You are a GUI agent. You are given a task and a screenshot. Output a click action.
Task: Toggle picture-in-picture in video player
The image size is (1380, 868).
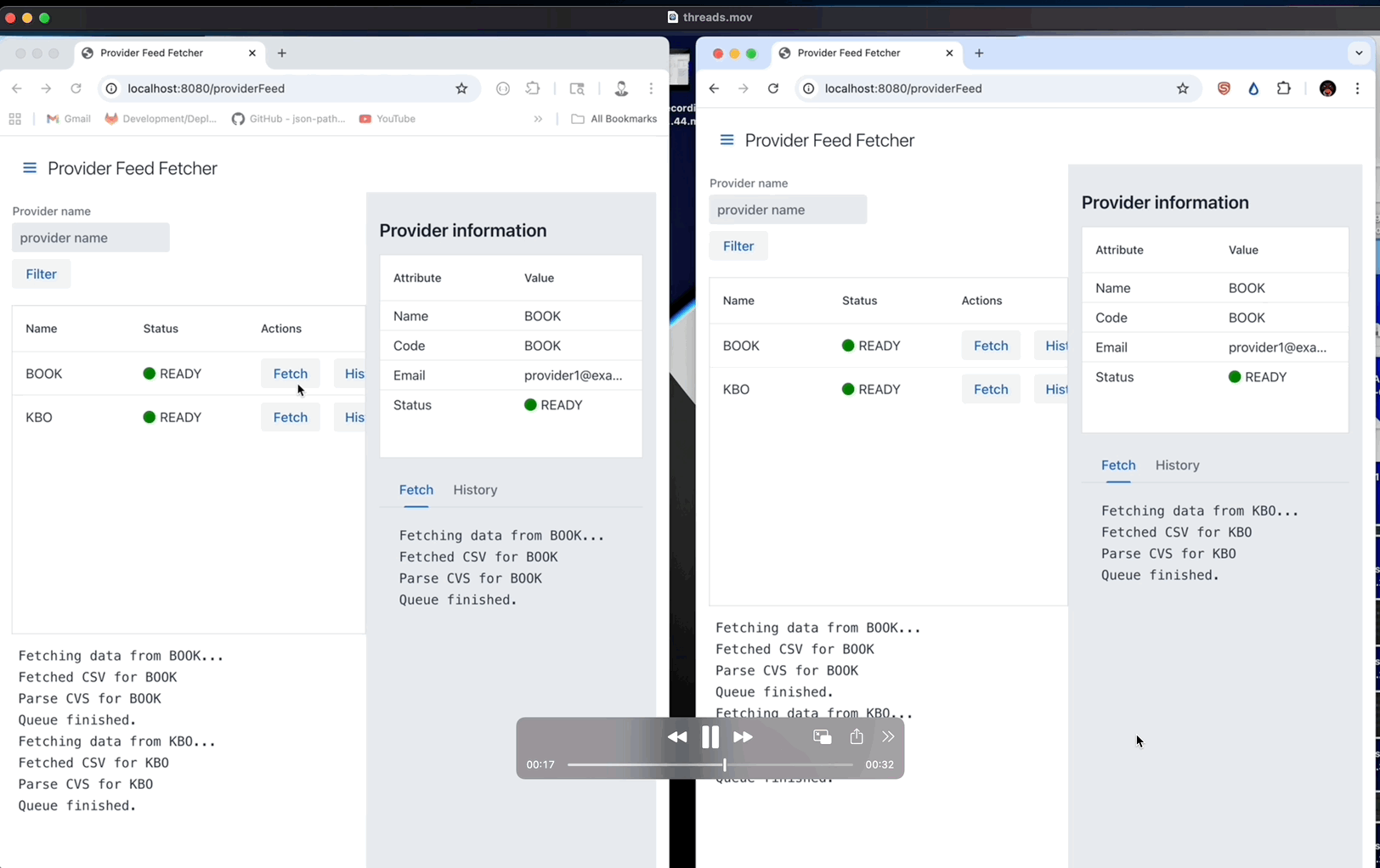pos(822,737)
